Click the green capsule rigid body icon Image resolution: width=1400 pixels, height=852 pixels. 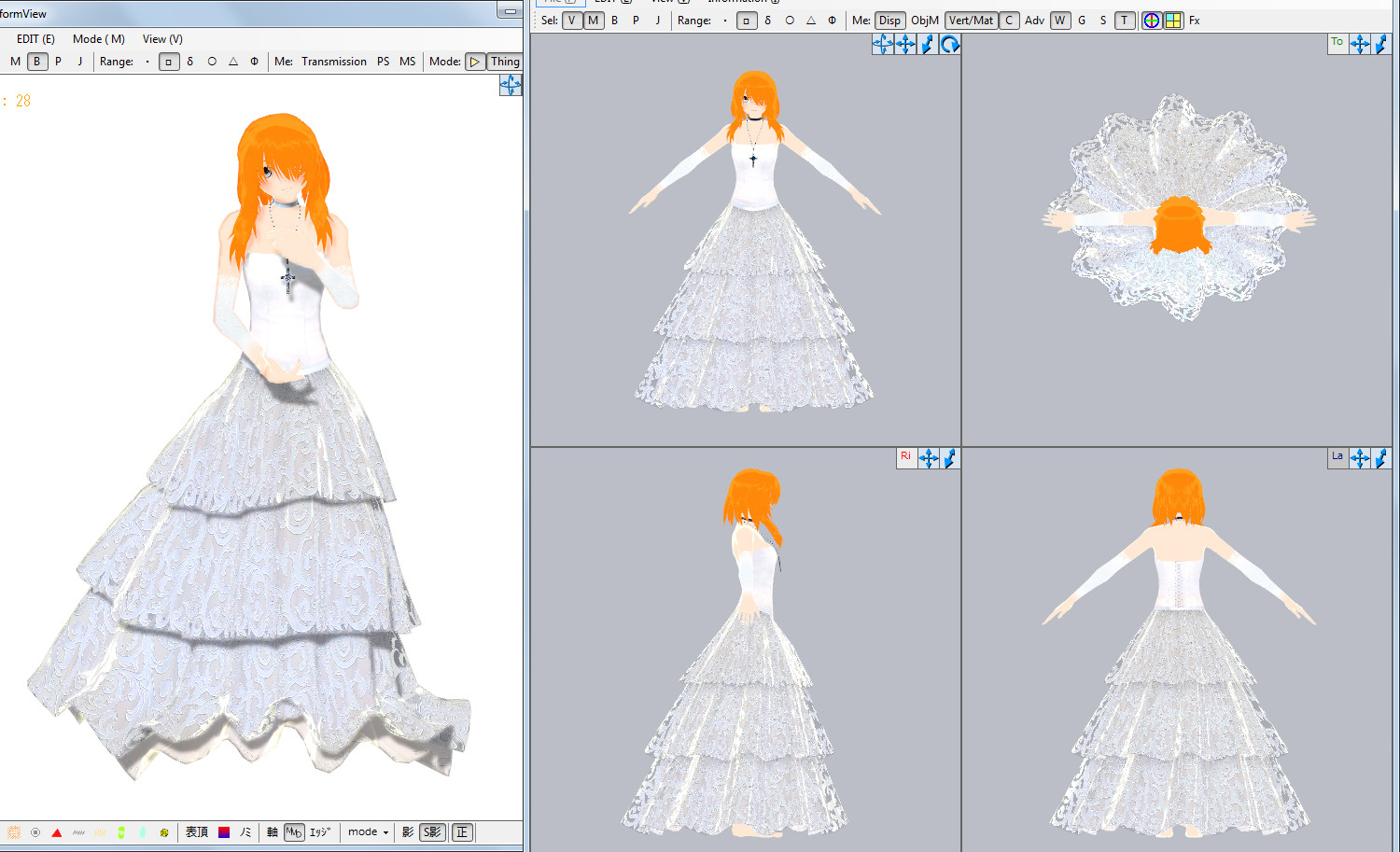click(121, 832)
